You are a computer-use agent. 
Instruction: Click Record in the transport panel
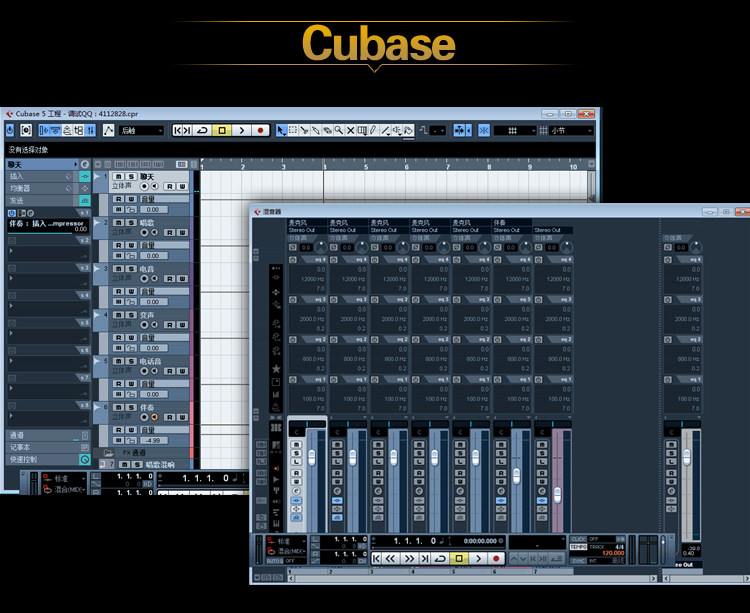click(x=496, y=558)
